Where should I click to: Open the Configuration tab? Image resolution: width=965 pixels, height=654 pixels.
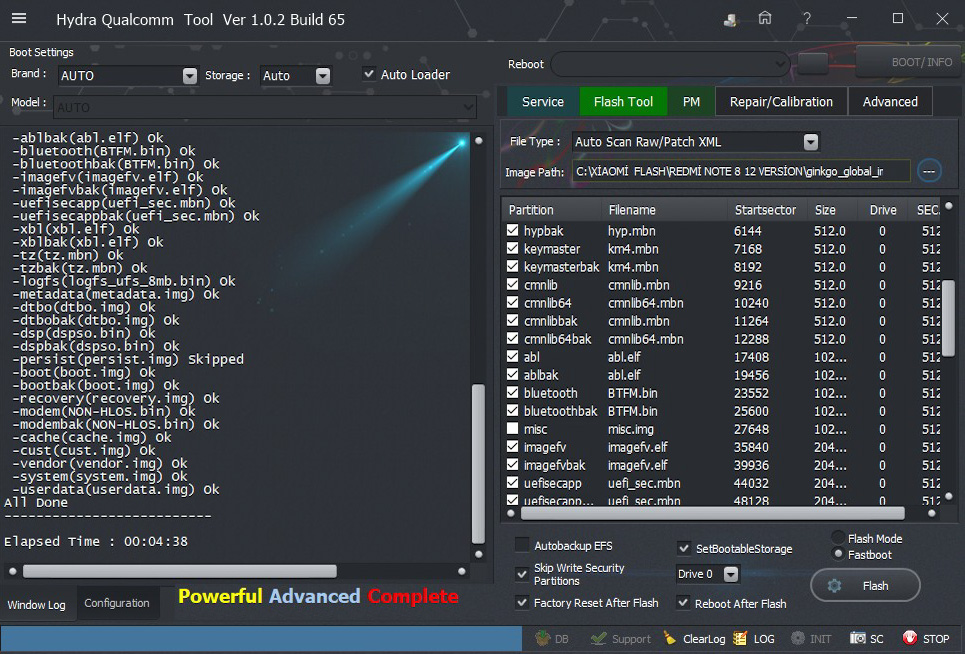click(x=117, y=603)
